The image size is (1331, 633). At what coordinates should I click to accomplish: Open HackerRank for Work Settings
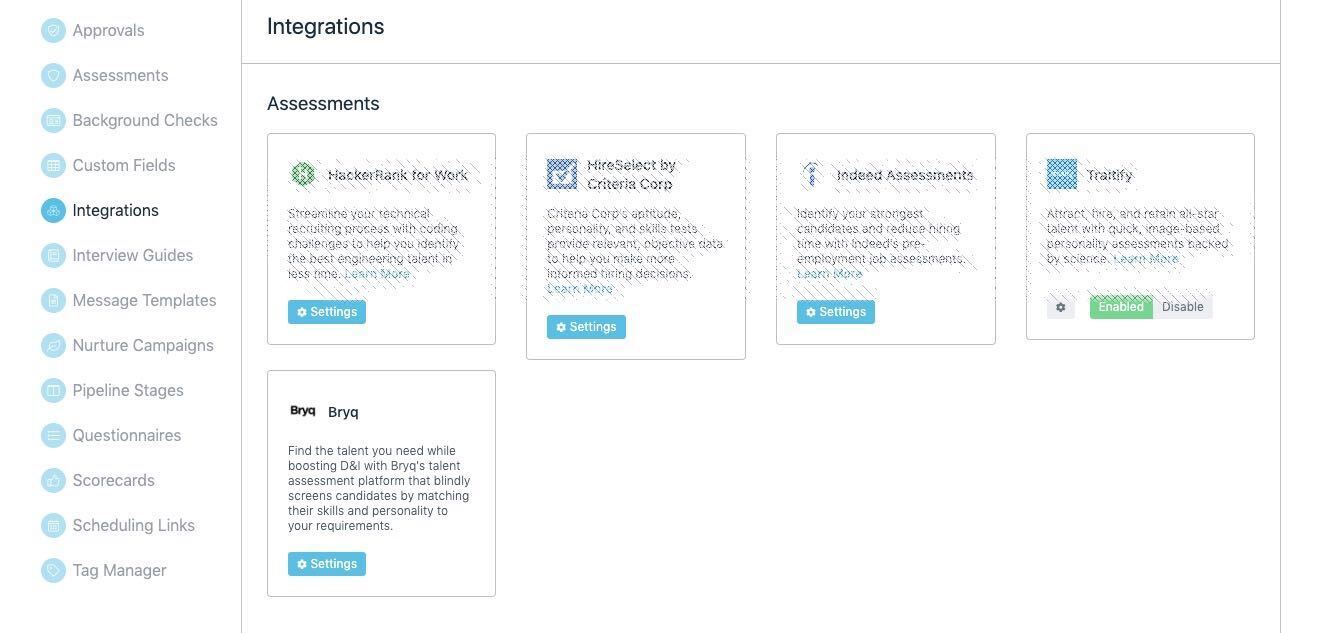tap(327, 312)
